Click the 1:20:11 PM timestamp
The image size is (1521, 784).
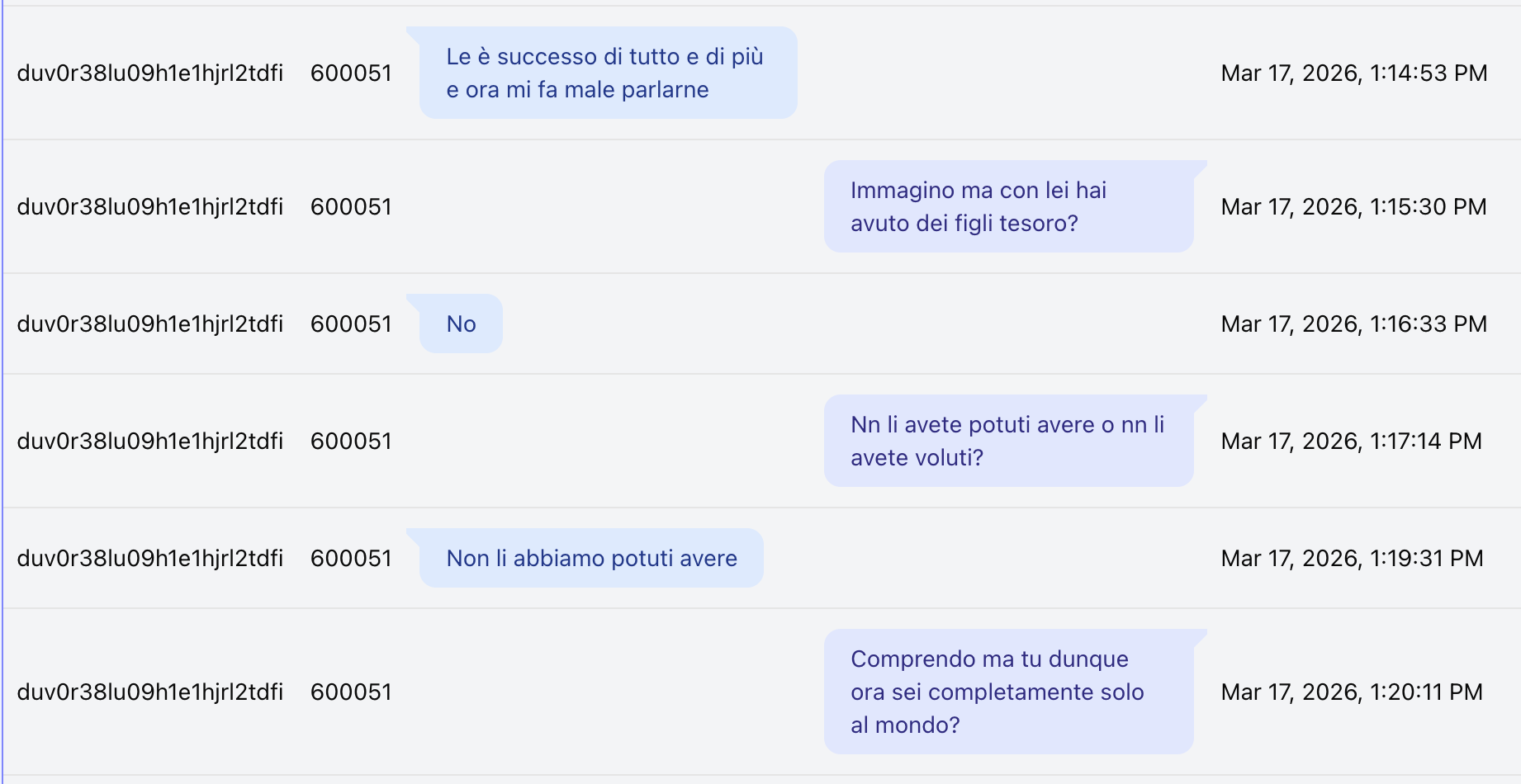pyautogui.click(x=1352, y=692)
